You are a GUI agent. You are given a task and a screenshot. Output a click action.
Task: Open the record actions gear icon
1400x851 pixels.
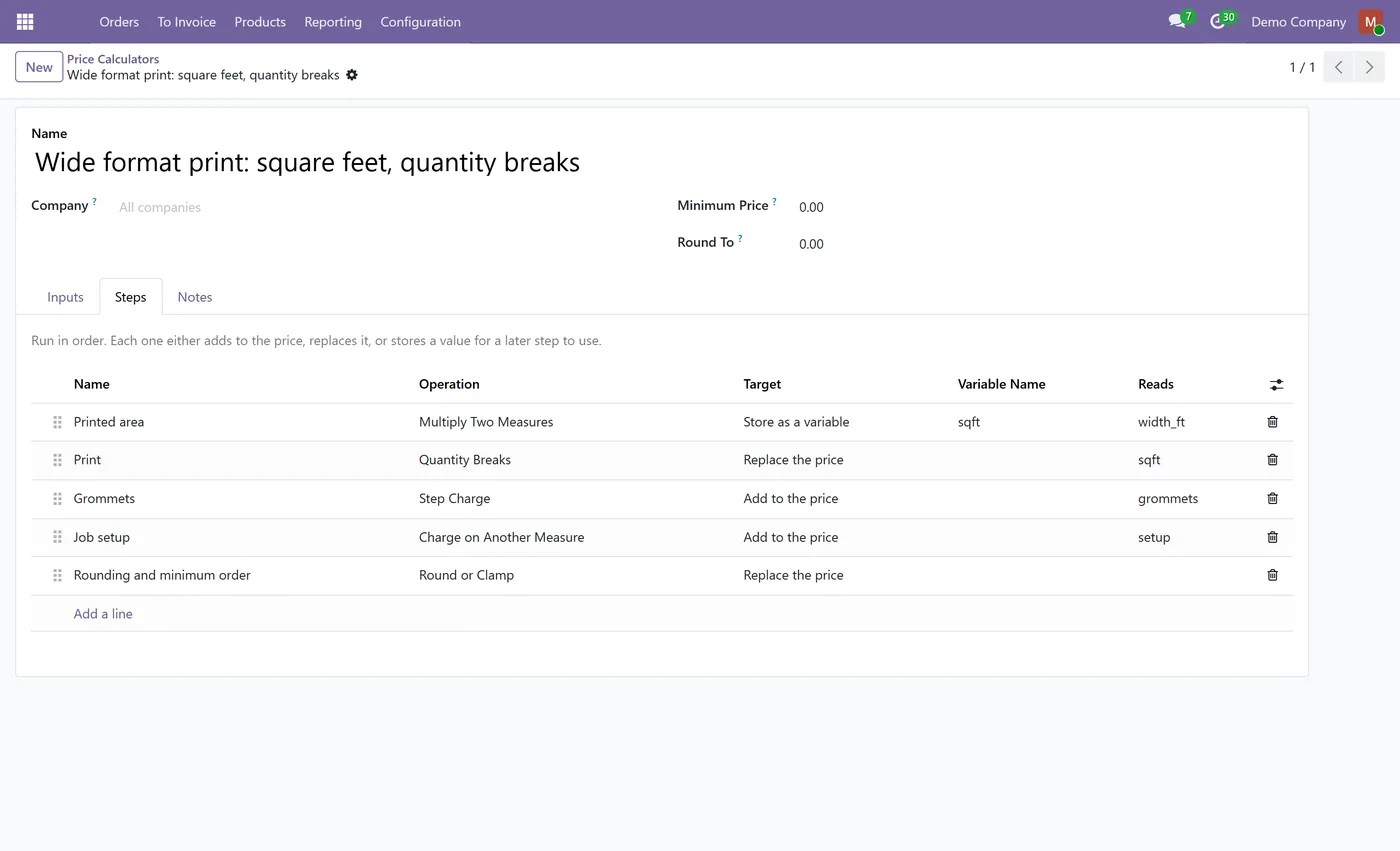(352, 75)
